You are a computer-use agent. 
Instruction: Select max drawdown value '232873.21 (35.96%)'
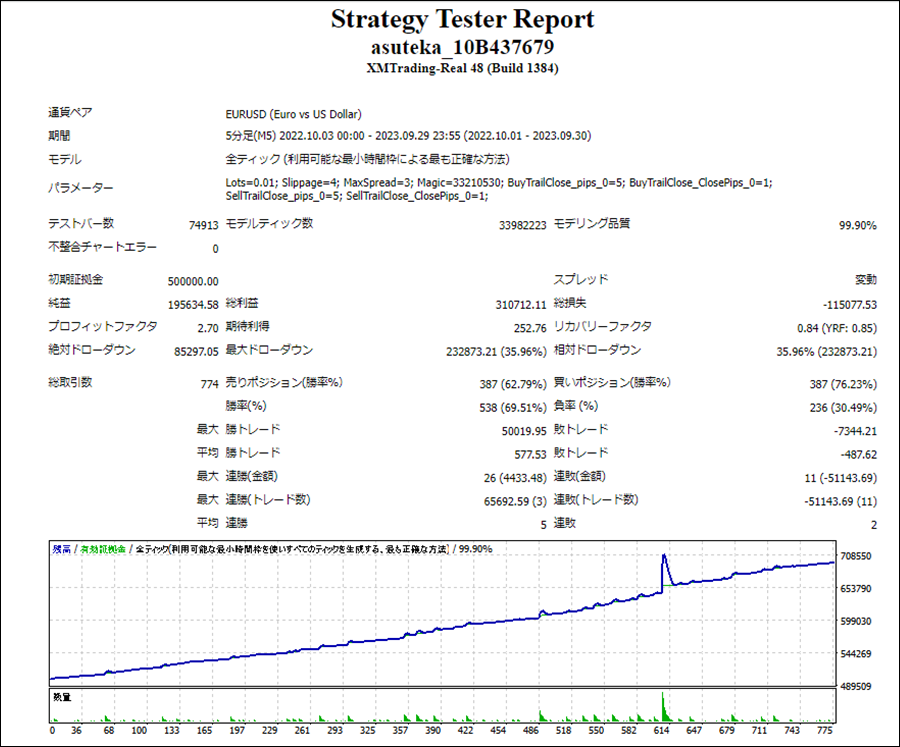tap(496, 352)
